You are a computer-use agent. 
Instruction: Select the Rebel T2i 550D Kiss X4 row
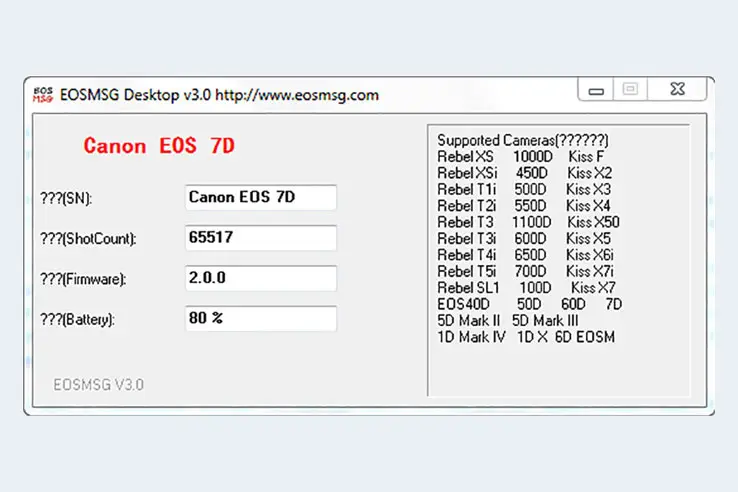(x=524, y=206)
